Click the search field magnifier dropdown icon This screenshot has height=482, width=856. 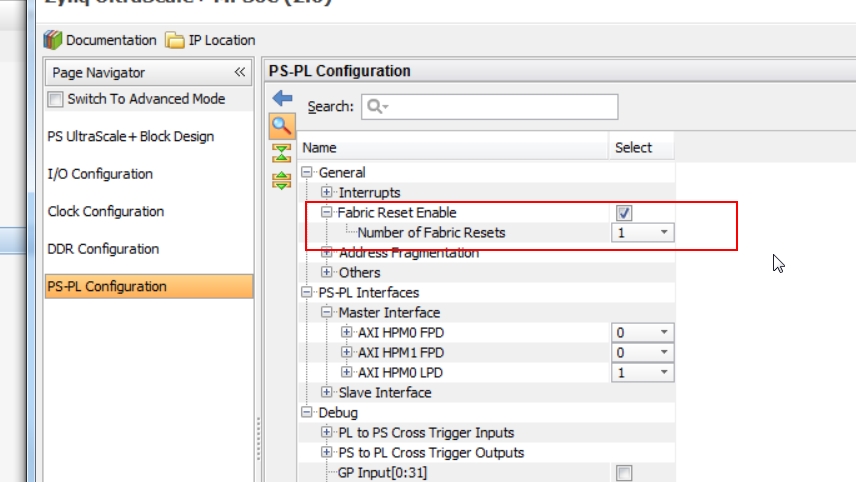(x=377, y=107)
